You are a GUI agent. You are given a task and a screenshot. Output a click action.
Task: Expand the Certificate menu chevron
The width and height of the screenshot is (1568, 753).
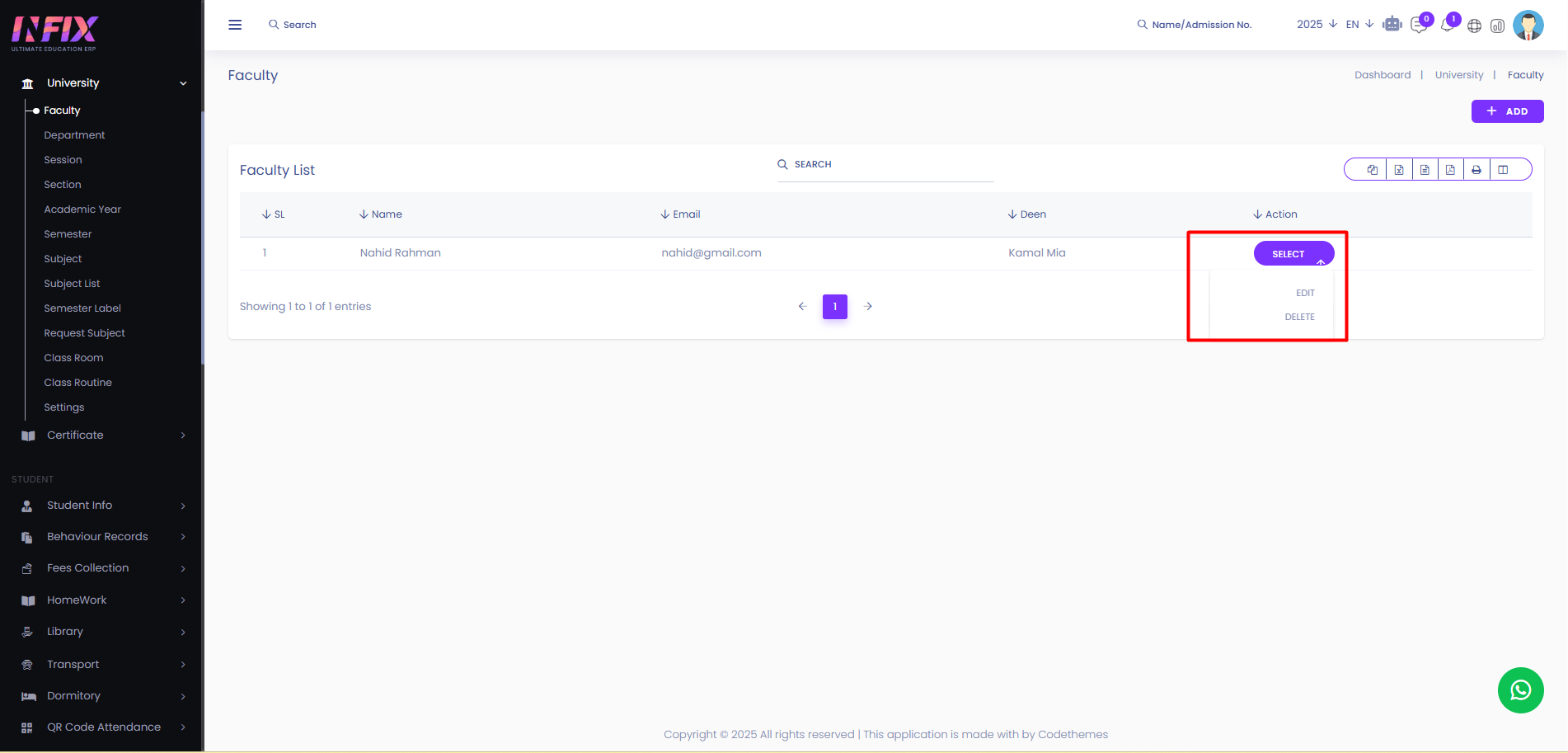(x=183, y=435)
